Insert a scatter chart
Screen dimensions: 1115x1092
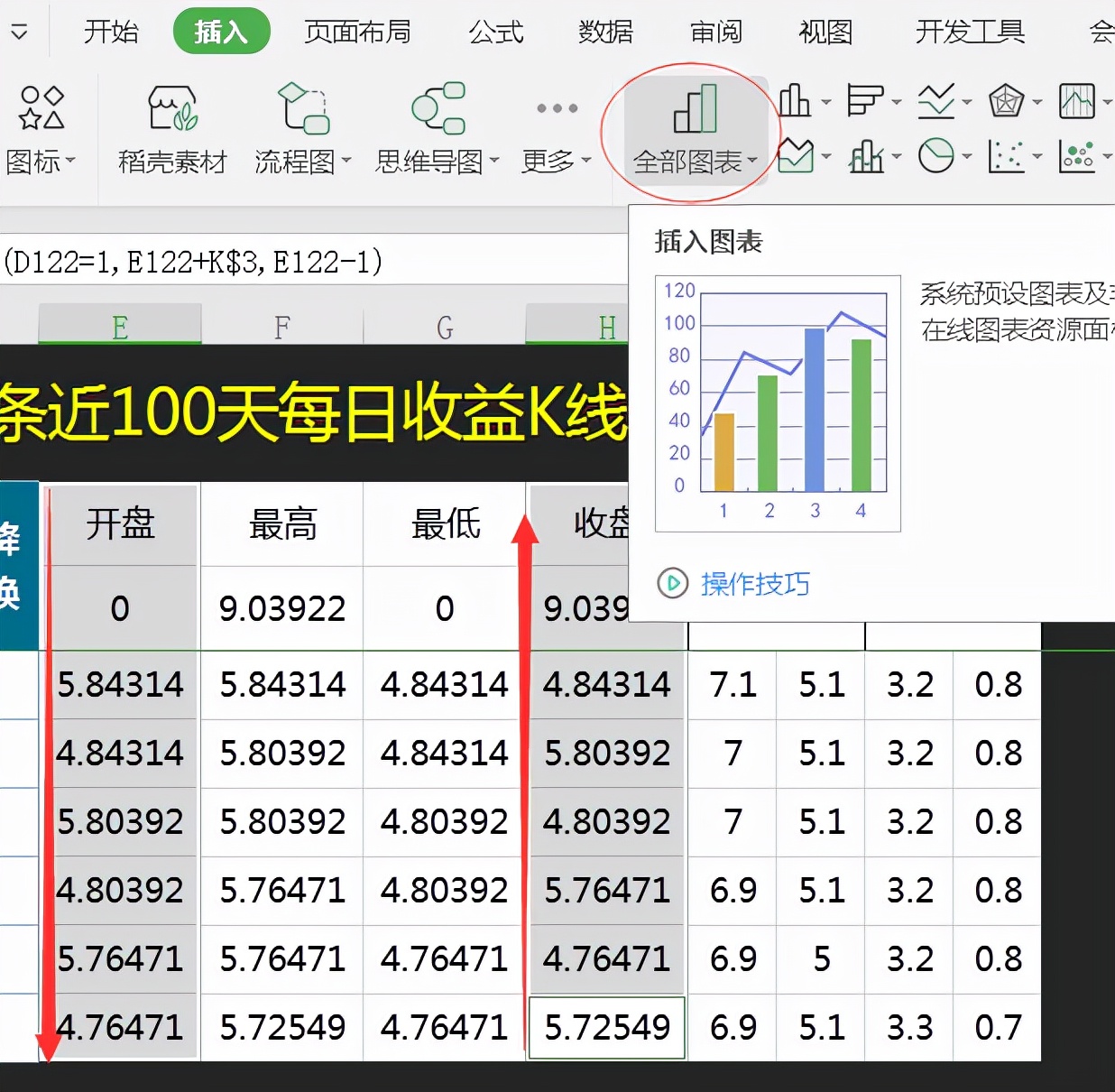tap(1007, 155)
